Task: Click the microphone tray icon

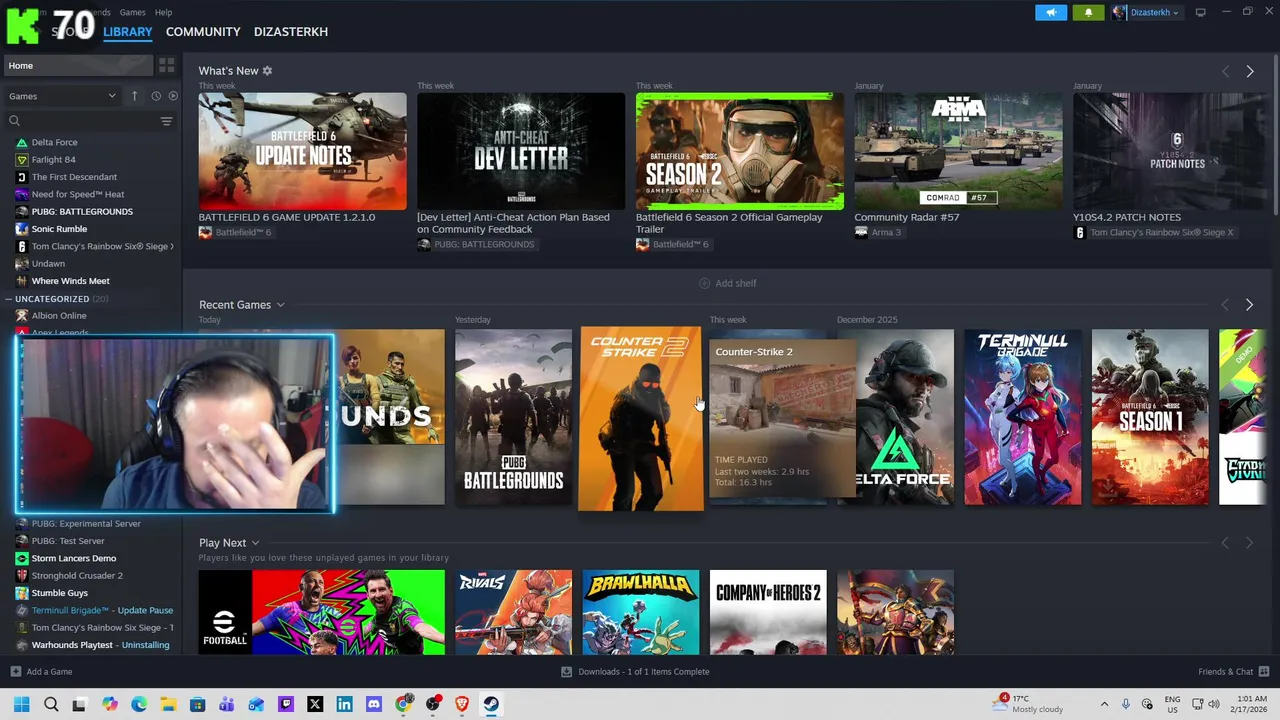Action: (x=1126, y=704)
